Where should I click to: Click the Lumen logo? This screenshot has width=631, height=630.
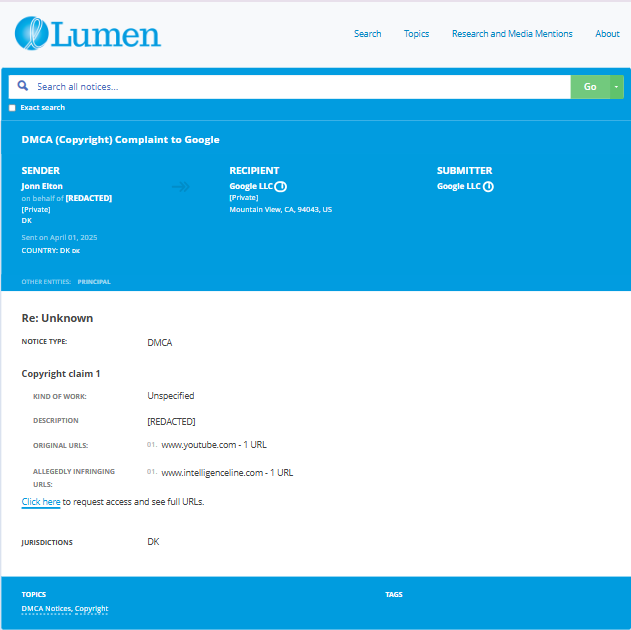coord(88,33)
